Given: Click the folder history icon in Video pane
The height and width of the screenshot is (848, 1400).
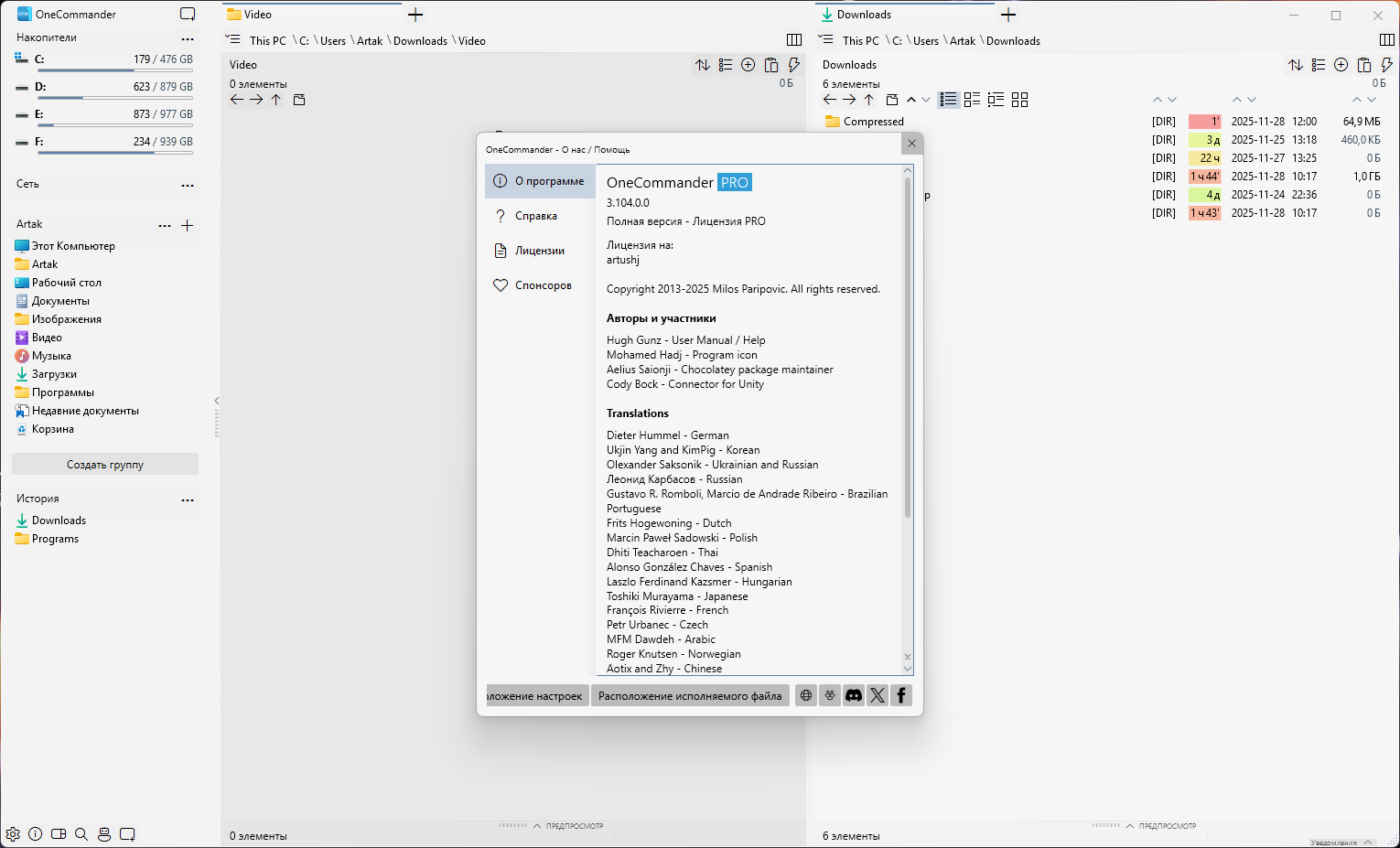Looking at the screenshot, I should point(299,100).
